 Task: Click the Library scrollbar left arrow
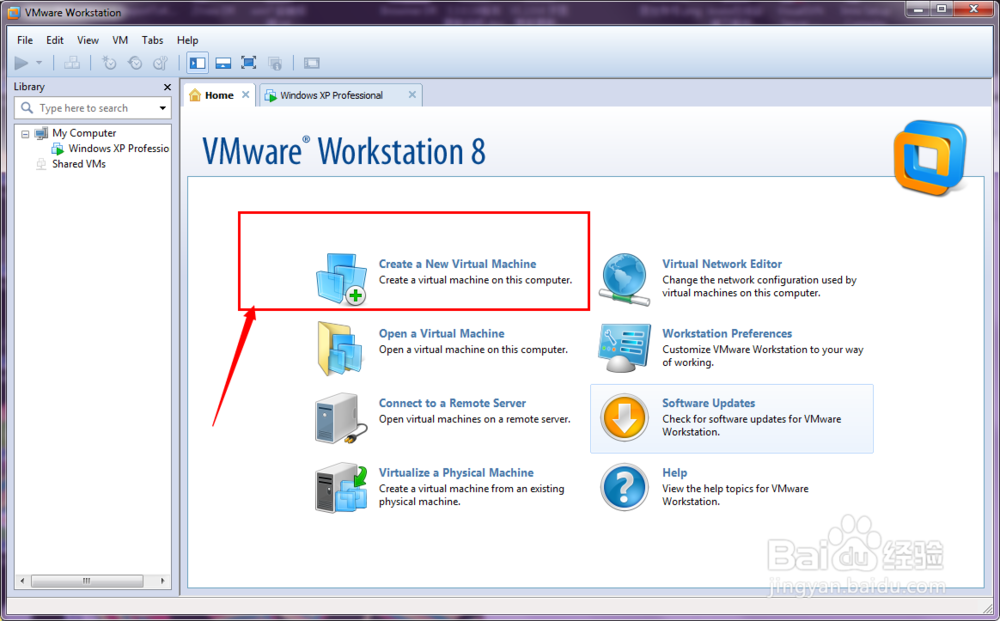22,581
